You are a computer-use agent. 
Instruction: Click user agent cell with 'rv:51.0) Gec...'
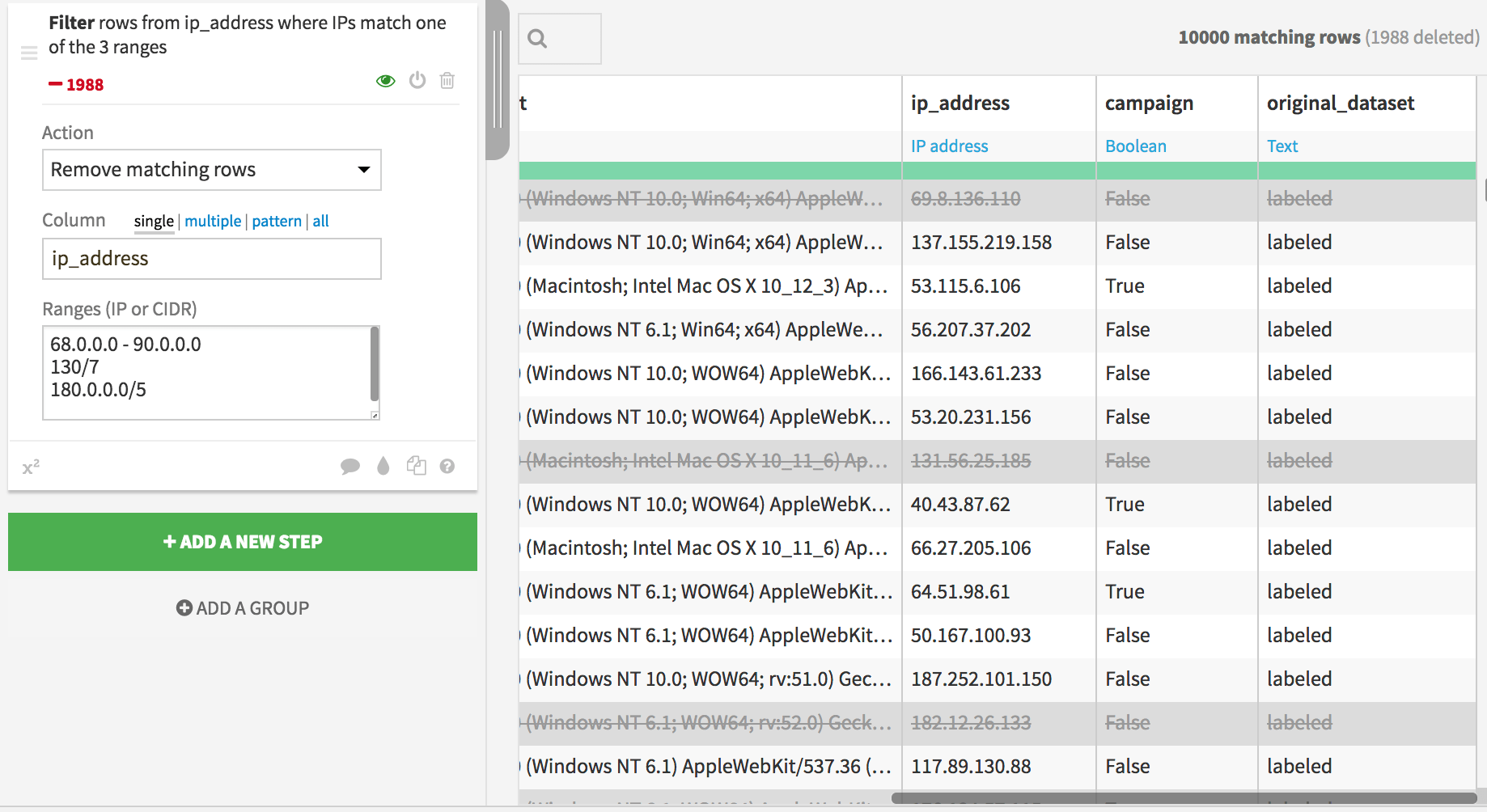click(x=708, y=679)
